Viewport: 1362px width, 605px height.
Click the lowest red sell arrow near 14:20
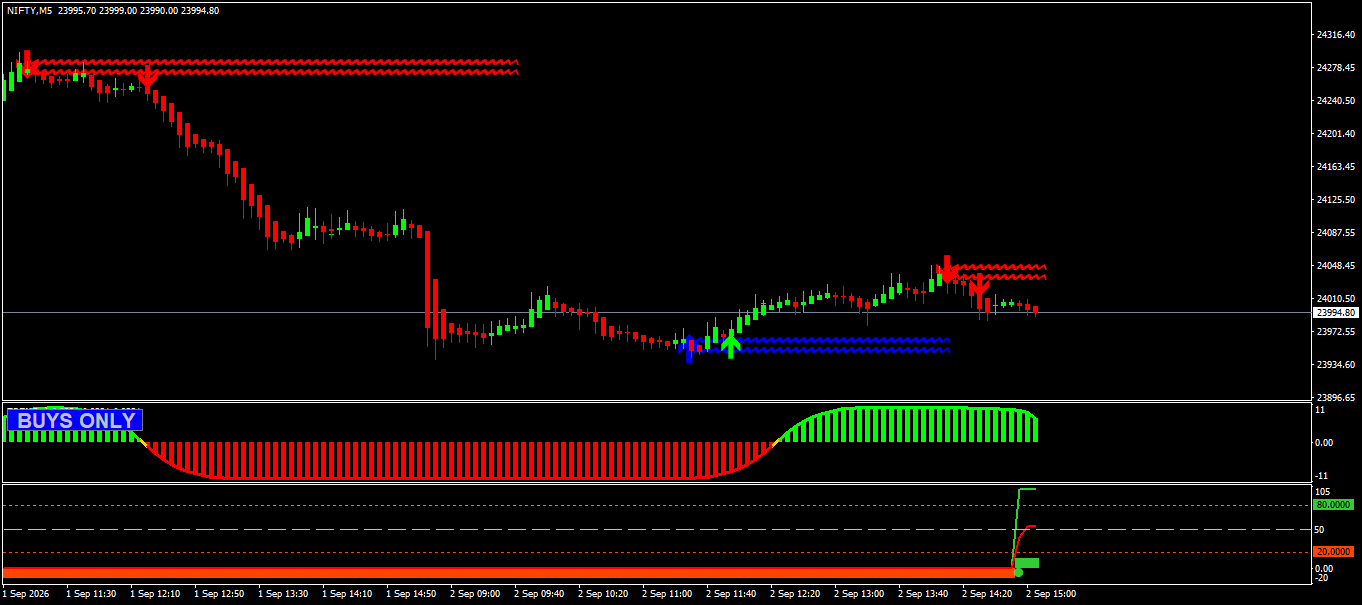coord(979,287)
